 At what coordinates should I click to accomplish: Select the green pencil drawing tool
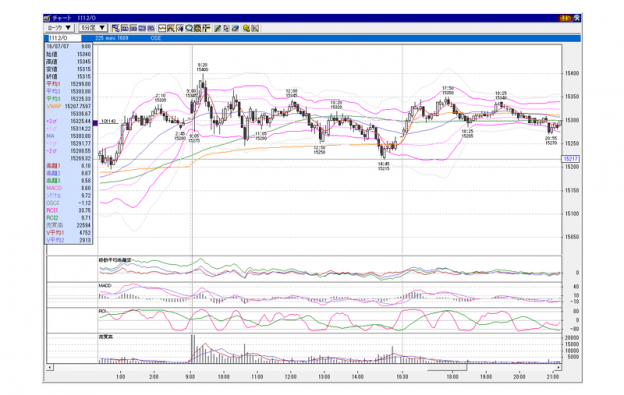point(217,28)
